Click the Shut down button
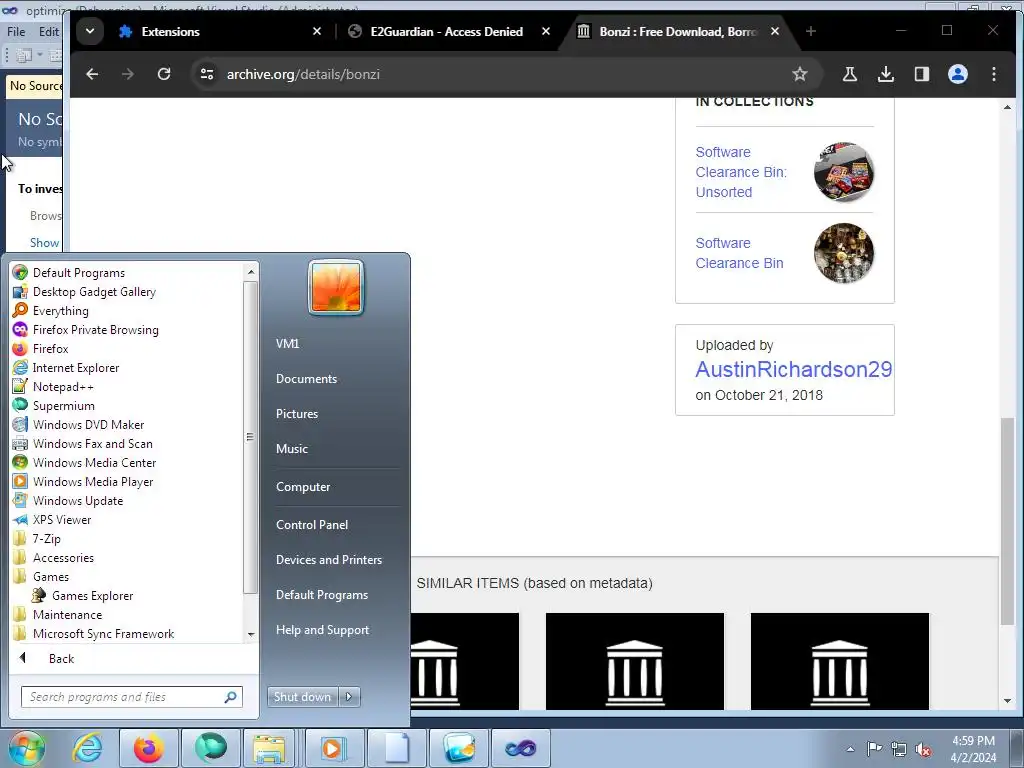The height and width of the screenshot is (768, 1024). 302,697
